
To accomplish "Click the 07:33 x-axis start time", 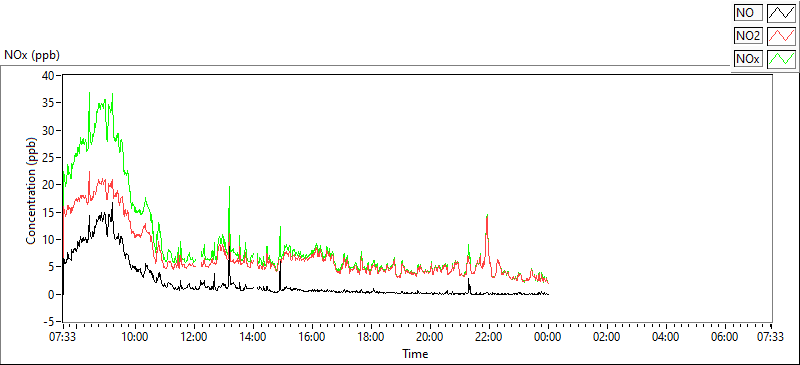I will coord(64,336).
